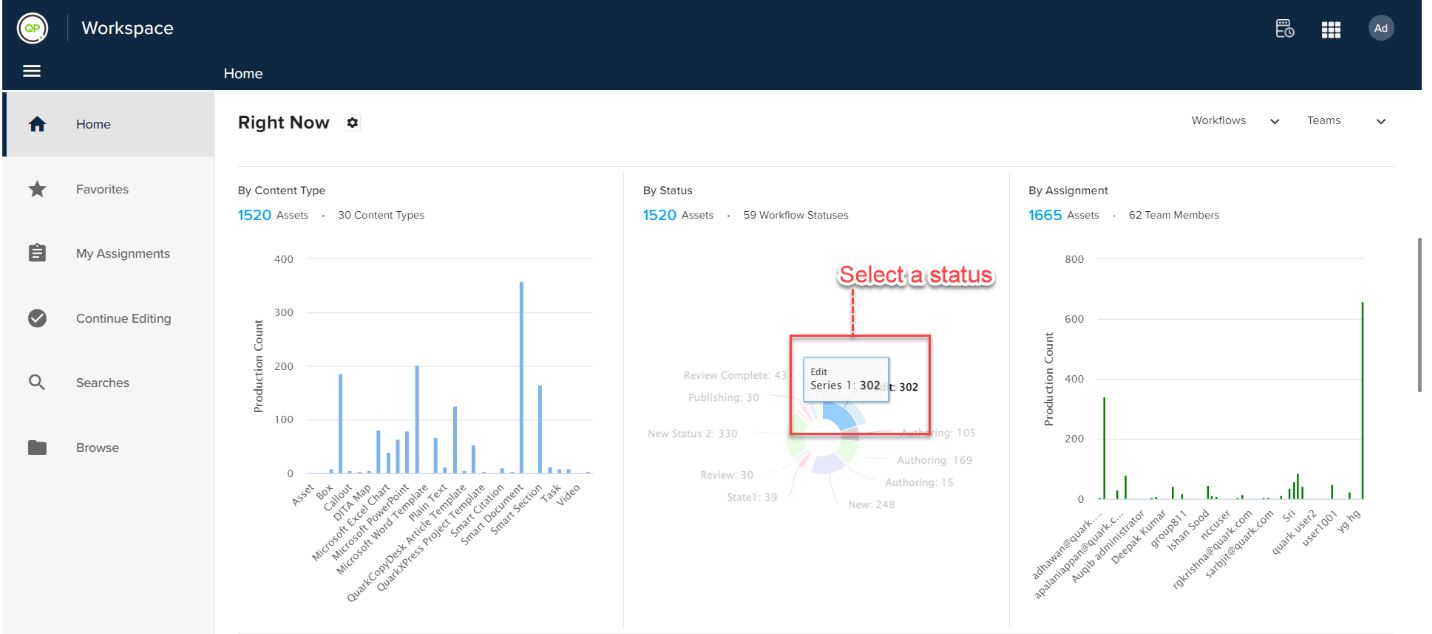Viewport: 1432px width, 634px height.
Task: Open the apps grid icon
Action: click(1331, 29)
